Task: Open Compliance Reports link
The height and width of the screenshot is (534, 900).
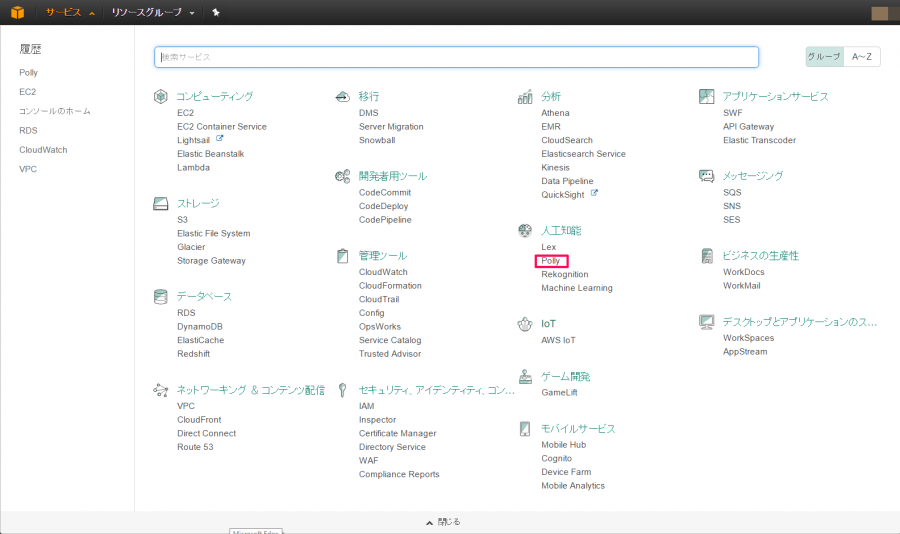Action: (x=399, y=474)
